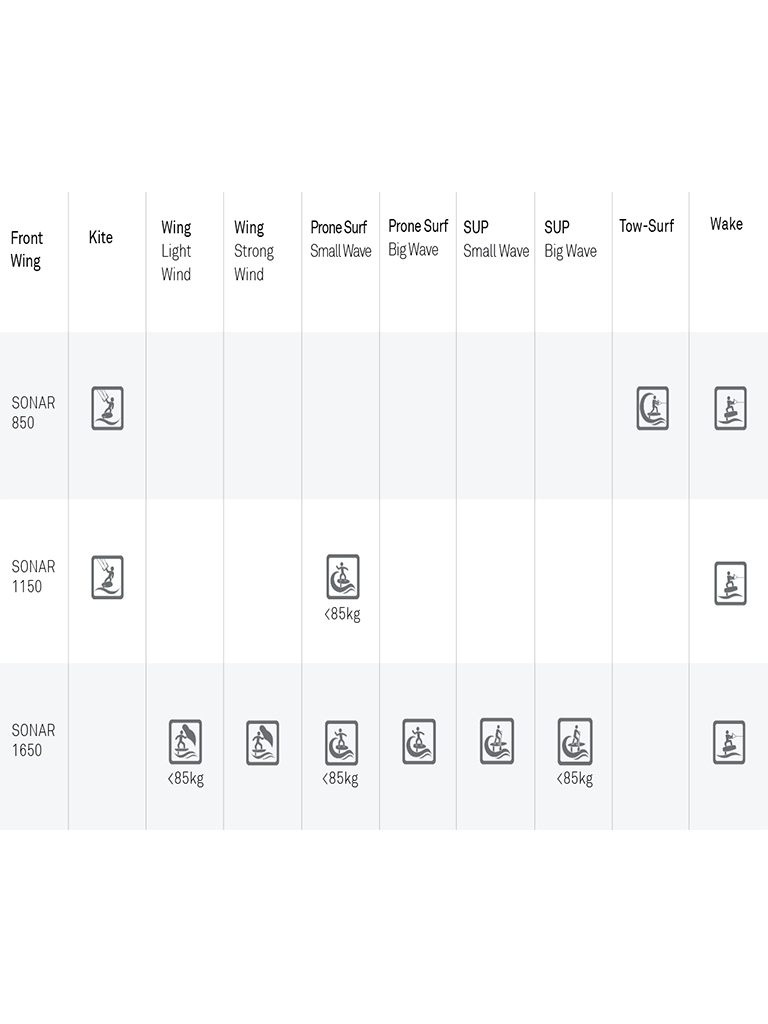
Task: Click the Wake icon for SONAR 1650
Action: tap(729, 742)
